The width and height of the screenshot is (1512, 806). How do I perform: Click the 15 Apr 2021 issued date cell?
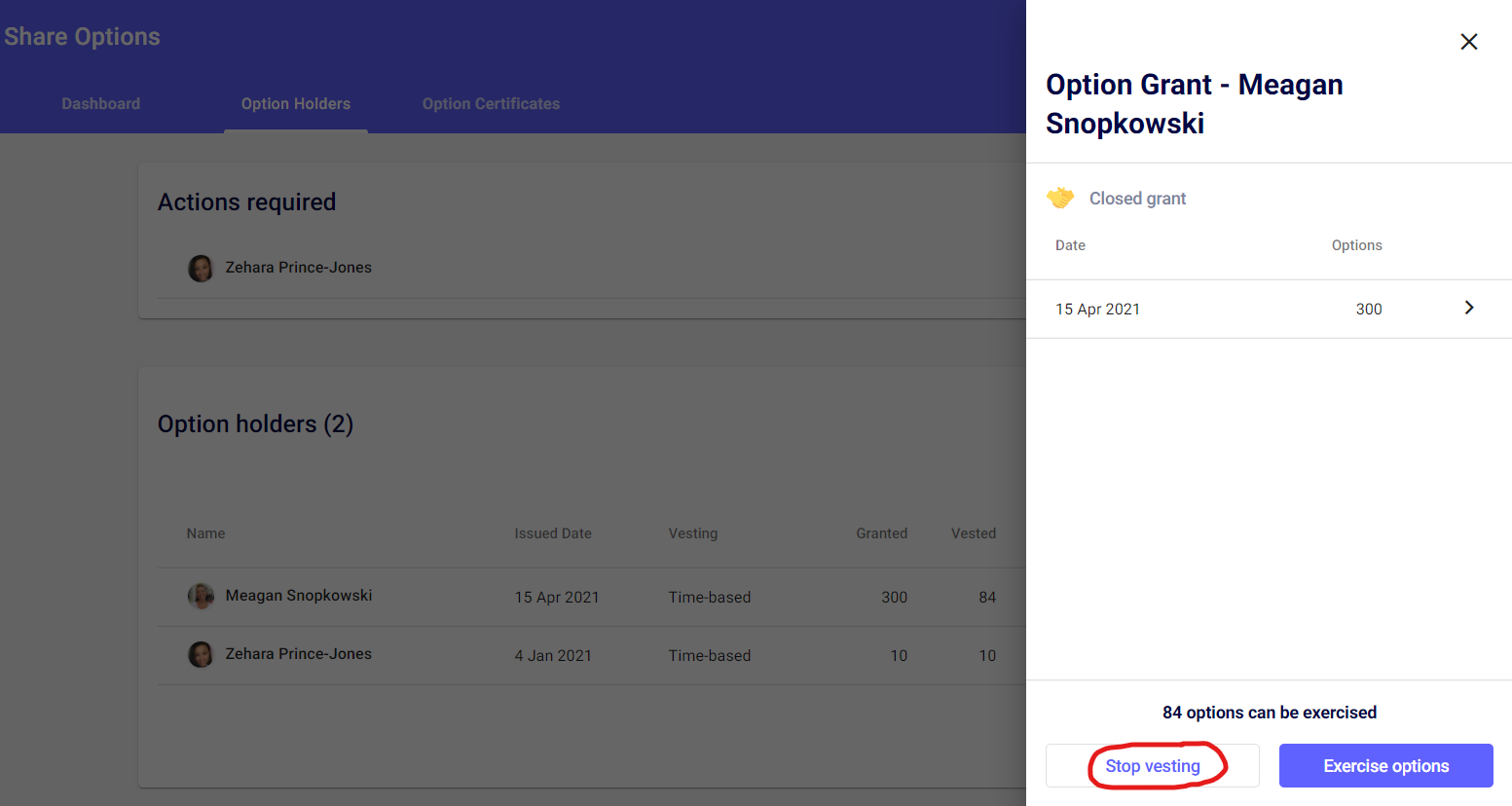point(557,598)
